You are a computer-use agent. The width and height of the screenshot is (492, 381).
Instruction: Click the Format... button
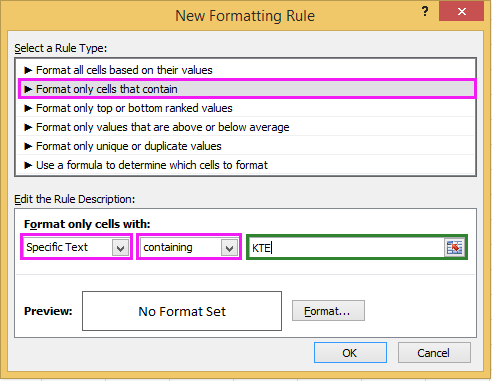328,311
